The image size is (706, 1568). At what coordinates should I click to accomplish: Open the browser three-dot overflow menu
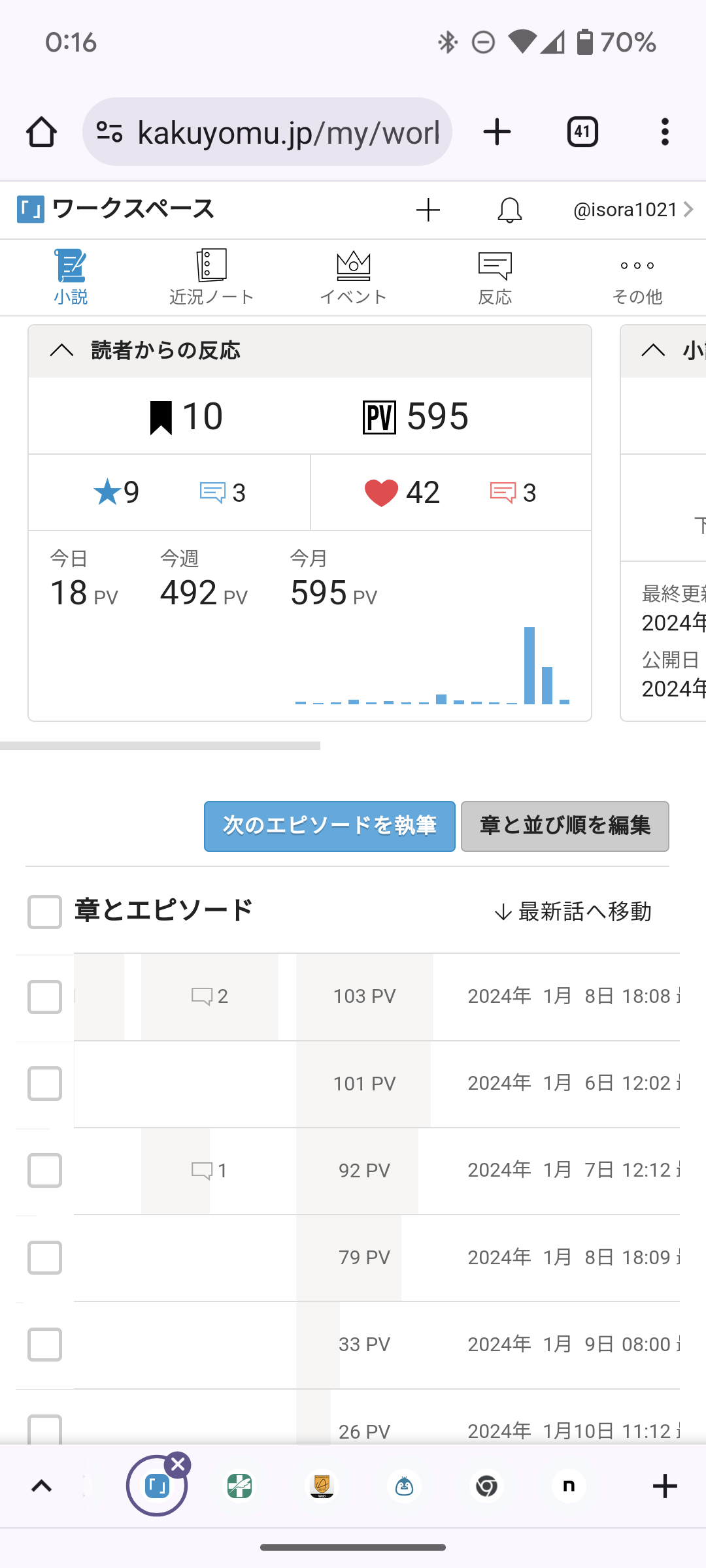pos(665,132)
